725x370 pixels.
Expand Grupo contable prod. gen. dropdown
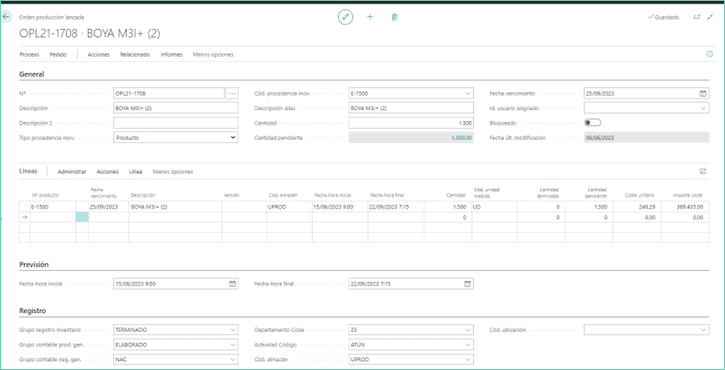(233, 345)
